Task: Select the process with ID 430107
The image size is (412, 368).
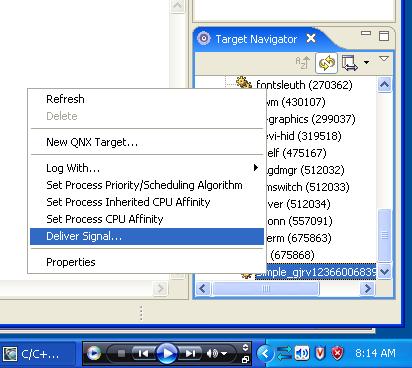Action: [295, 102]
